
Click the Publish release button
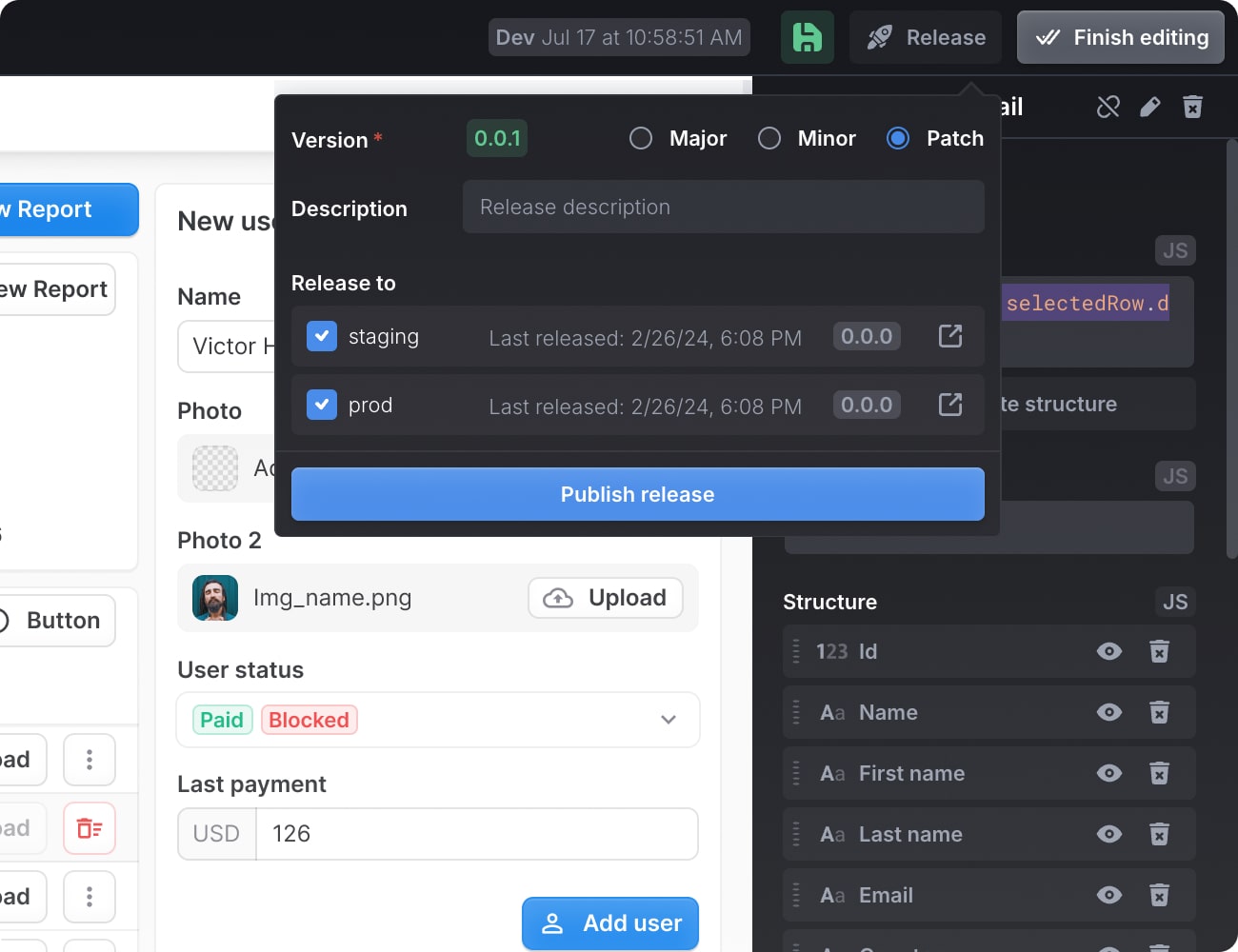[x=637, y=494]
